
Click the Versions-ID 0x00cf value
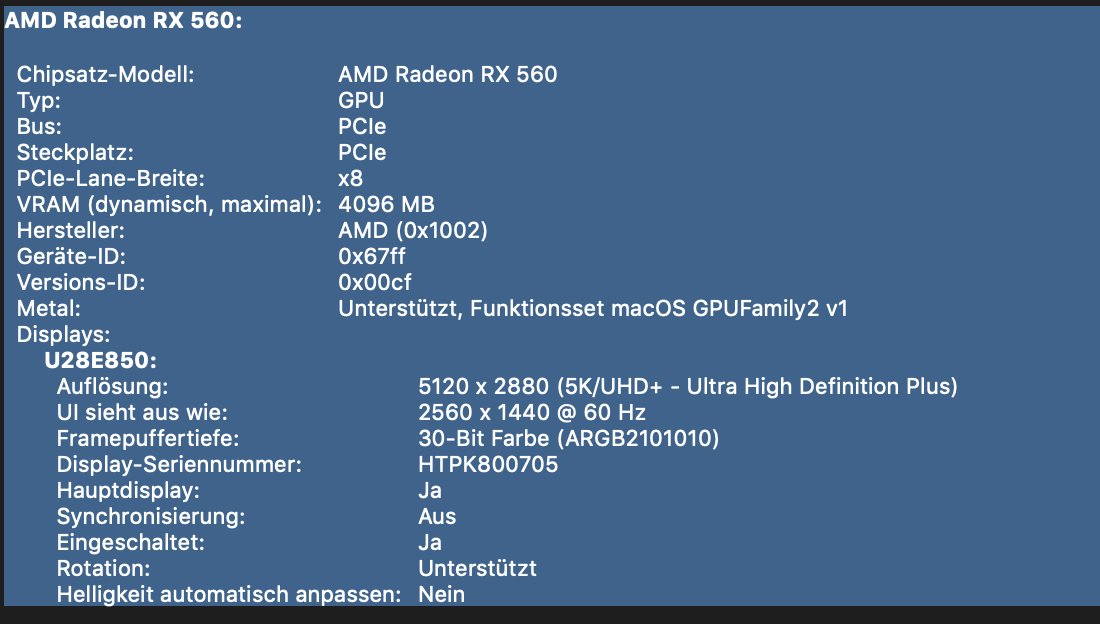pyautogui.click(x=374, y=283)
